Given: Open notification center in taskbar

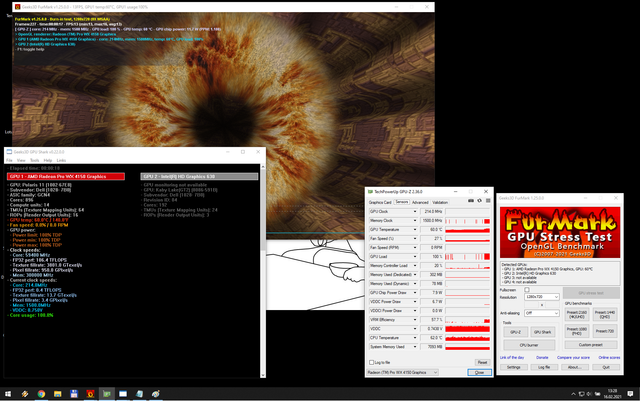Looking at the screenshot, I should (x=630, y=394).
